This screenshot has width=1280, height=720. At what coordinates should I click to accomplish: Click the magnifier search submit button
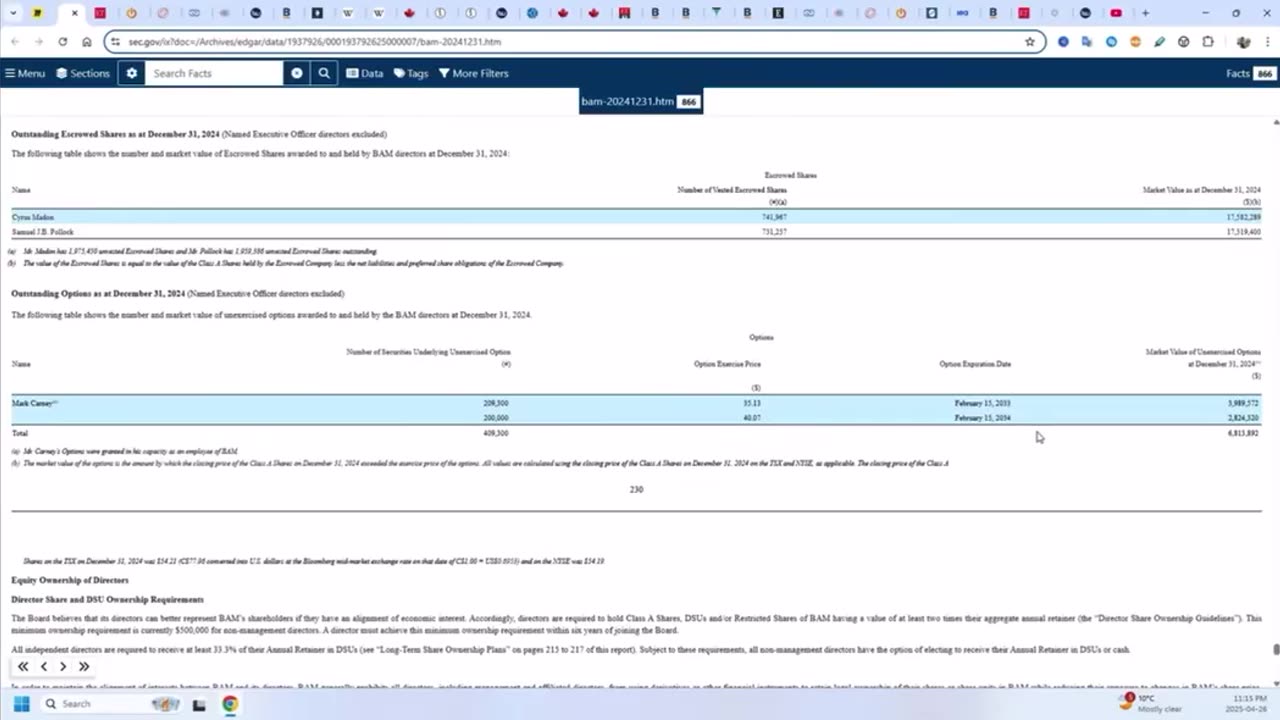coord(324,73)
